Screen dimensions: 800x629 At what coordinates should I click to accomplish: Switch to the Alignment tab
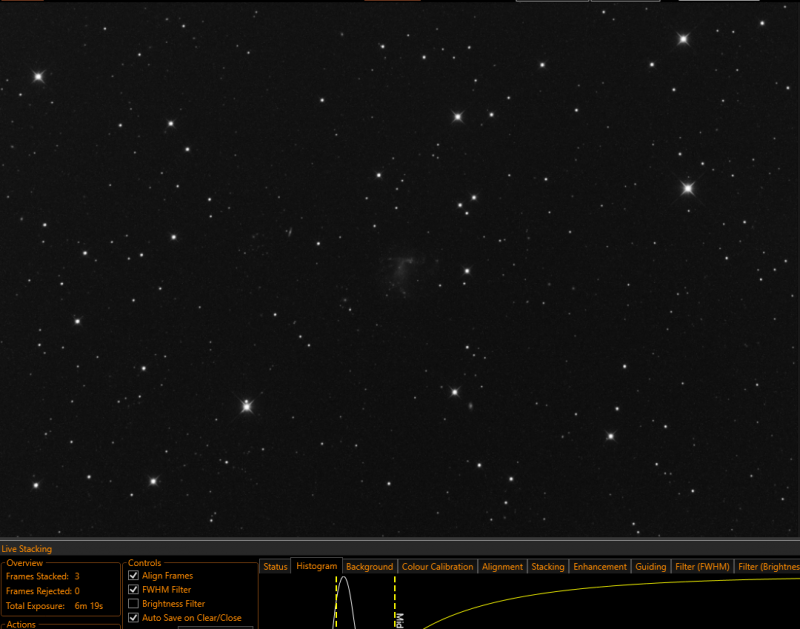(502, 566)
